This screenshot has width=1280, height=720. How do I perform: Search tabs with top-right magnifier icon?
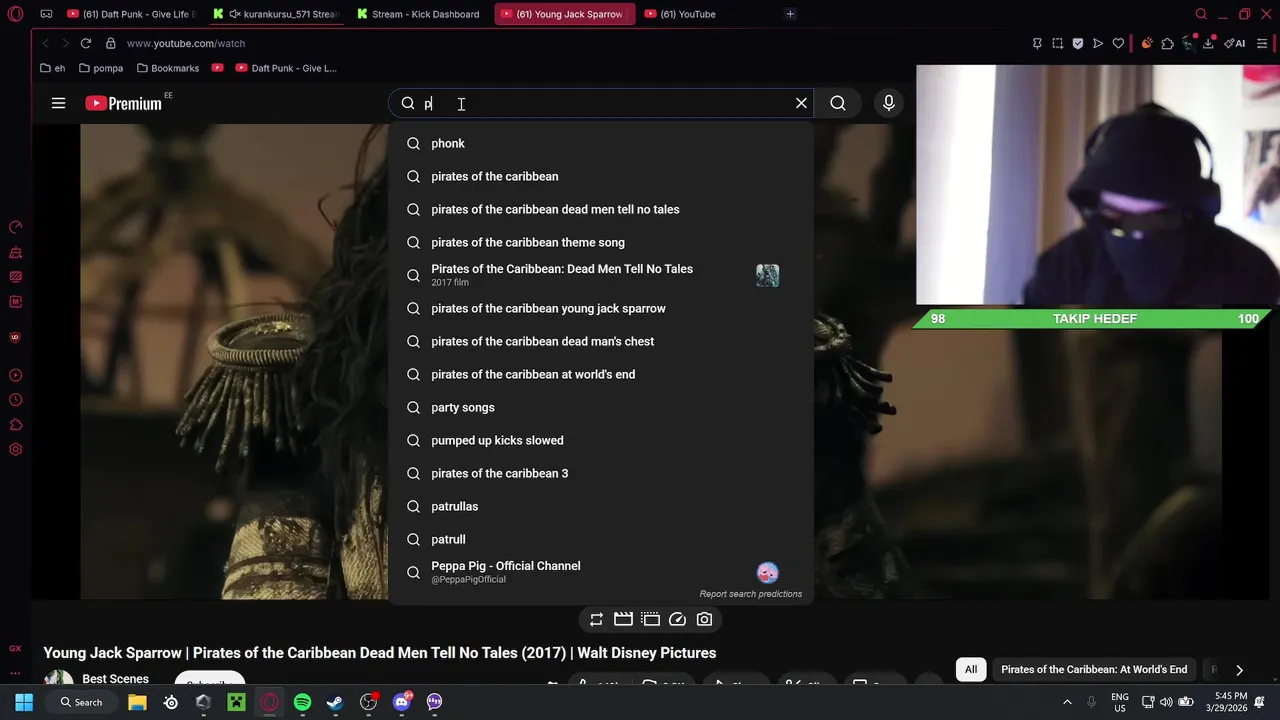(x=1201, y=14)
